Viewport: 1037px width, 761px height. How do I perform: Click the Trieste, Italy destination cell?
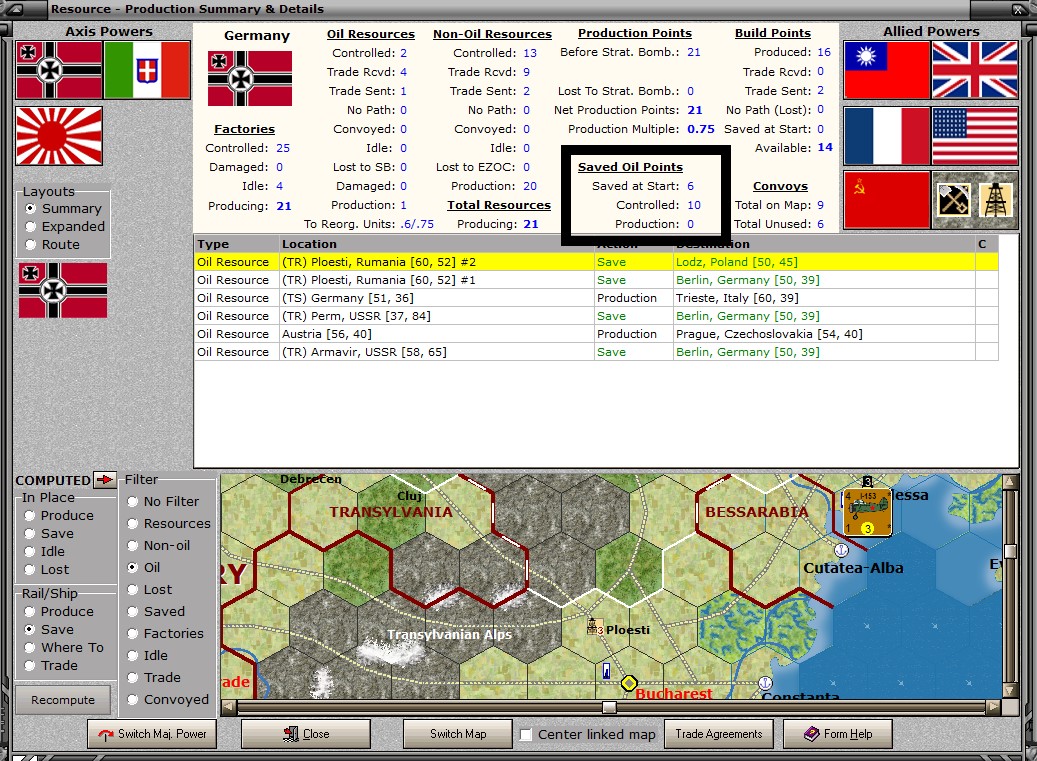[824, 298]
